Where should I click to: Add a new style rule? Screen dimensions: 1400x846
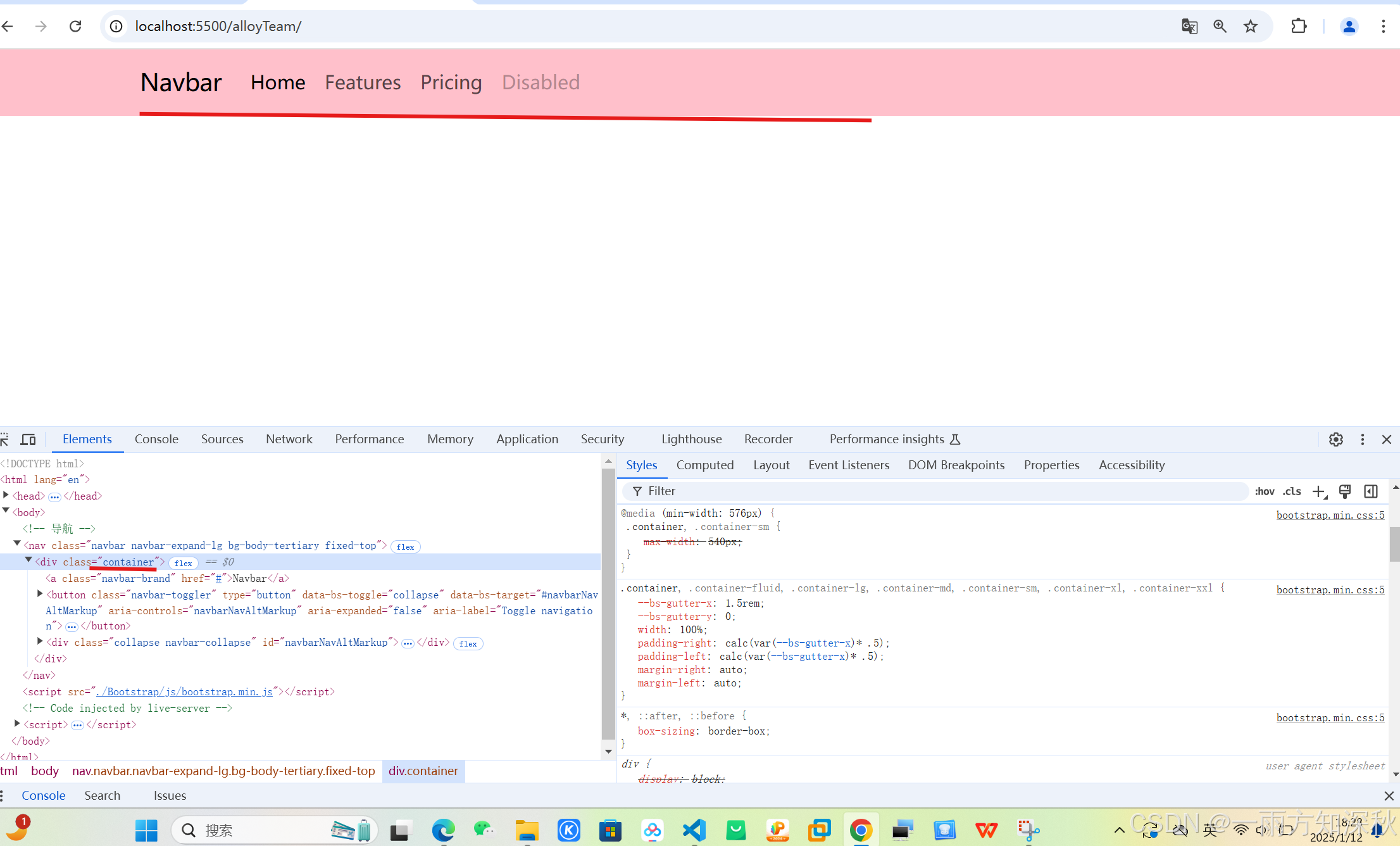tap(1320, 492)
